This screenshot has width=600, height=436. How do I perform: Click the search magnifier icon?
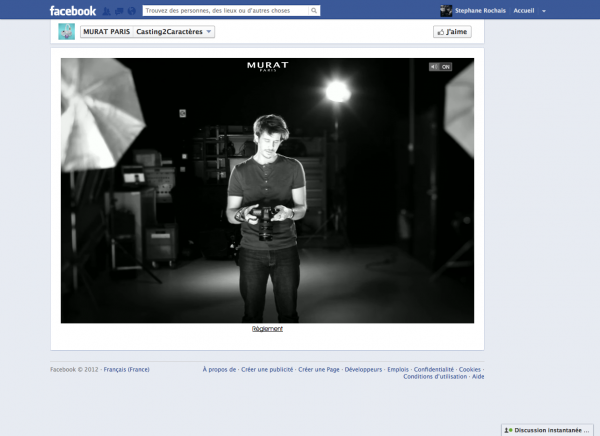[x=314, y=11]
